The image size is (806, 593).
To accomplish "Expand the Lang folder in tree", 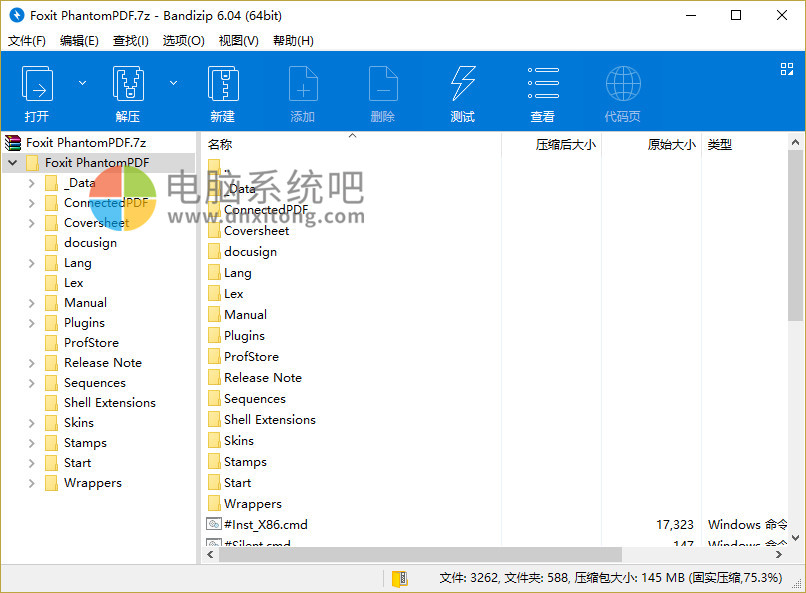I will click(31, 263).
